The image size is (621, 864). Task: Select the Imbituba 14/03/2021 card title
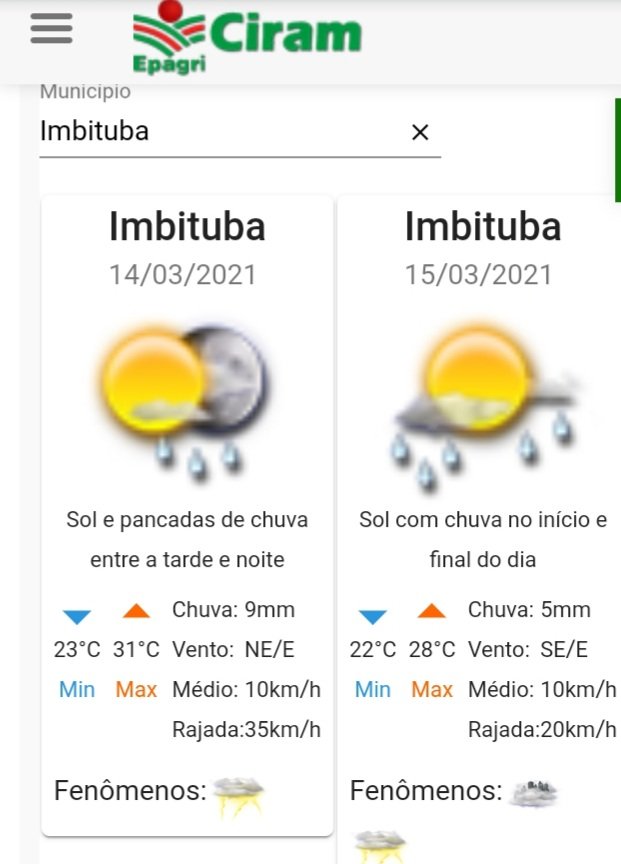point(187,226)
